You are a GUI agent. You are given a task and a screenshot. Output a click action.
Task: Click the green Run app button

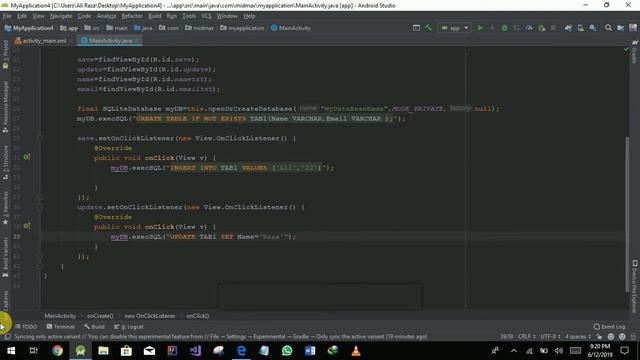coord(480,28)
